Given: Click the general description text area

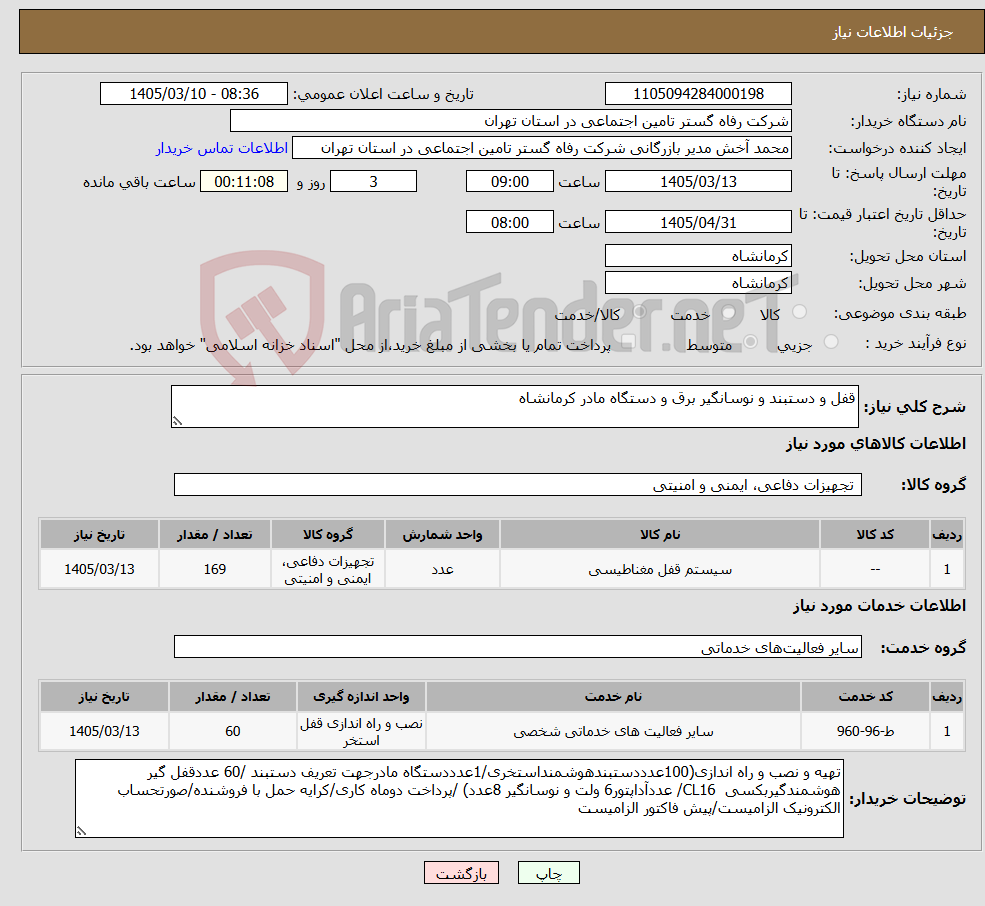Looking at the screenshot, I should point(514,407).
